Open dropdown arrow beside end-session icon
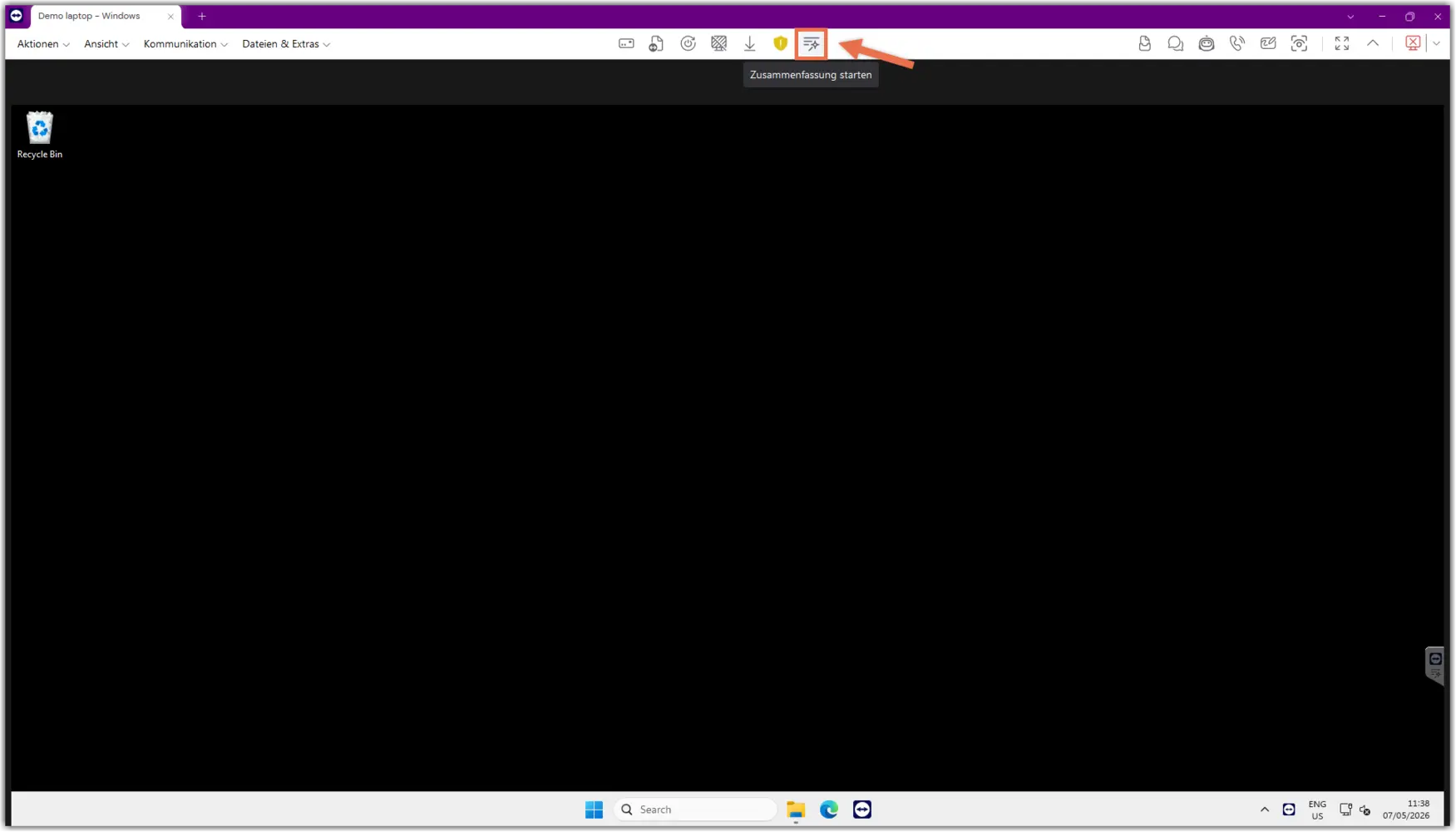The width and height of the screenshot is (1456, 832). point(1437,44)
